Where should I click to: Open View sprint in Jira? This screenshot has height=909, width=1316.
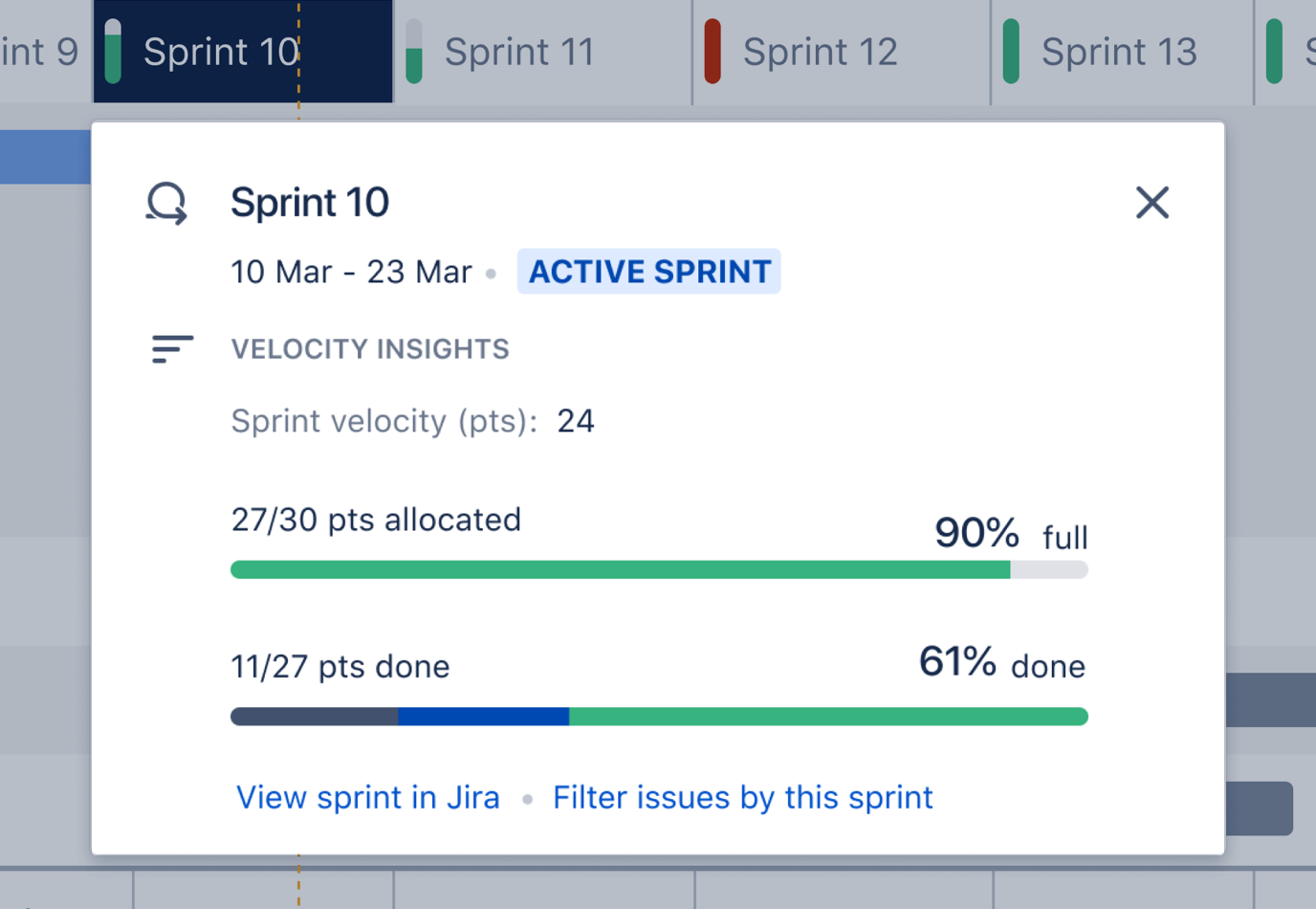click(367, 797)
